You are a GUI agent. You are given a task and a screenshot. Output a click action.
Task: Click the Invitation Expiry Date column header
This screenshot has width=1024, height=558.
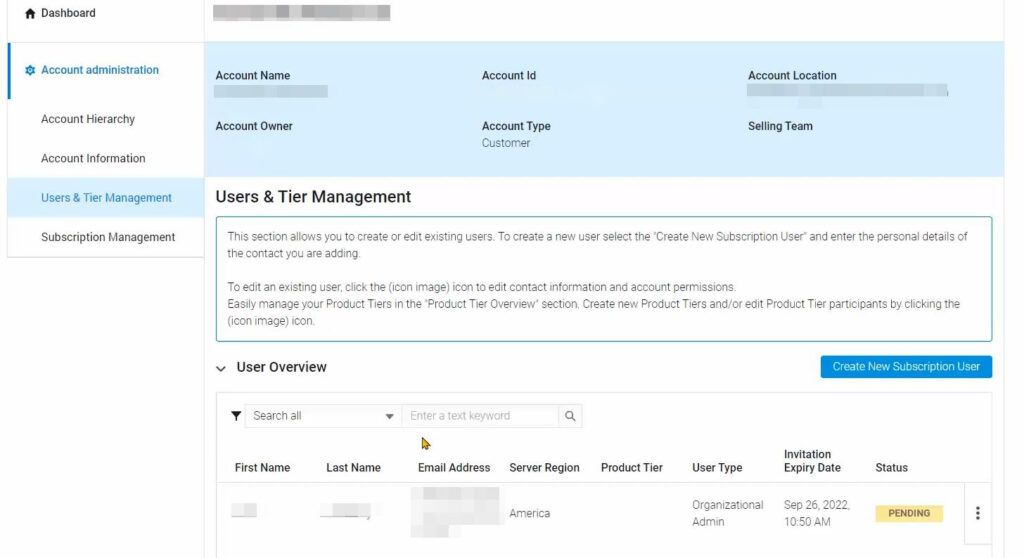coord(812,461)
